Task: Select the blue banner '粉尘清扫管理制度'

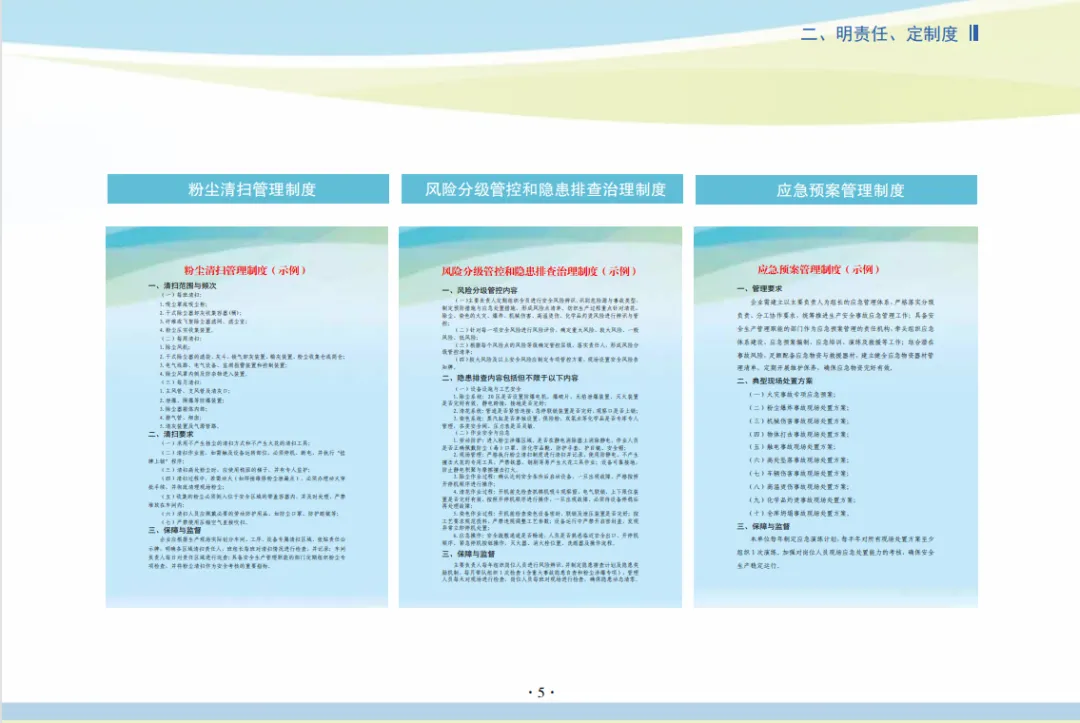Action: (248, 189)
